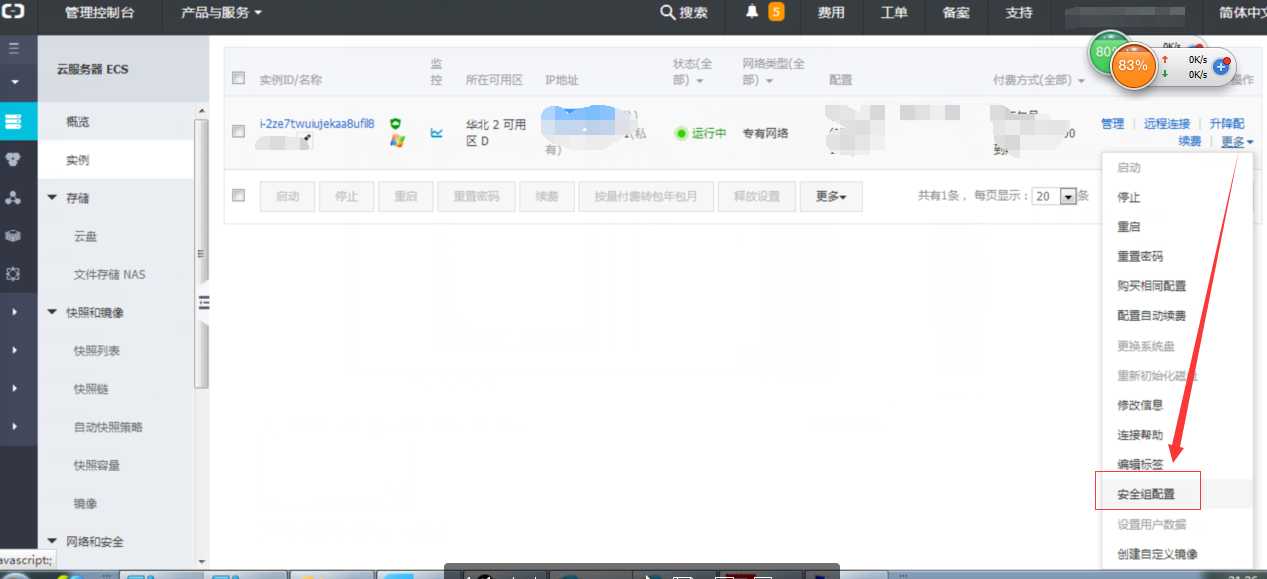Collapse the 网络和安全 section
The image size is (1267, 579).
pos(52,541)
